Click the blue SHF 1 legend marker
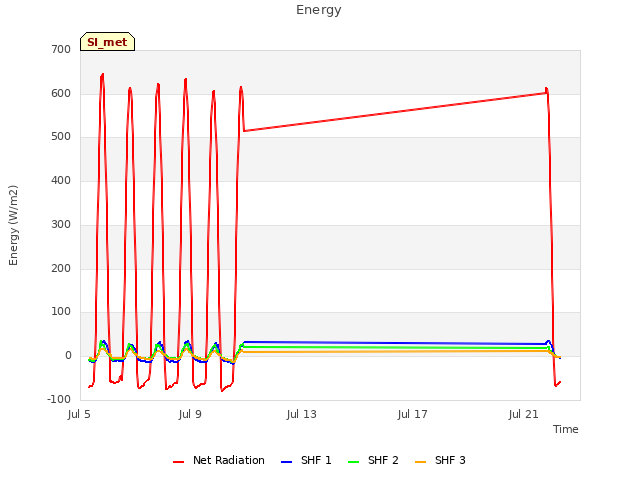The width and height of the screenshot is (640, 480). coord(287,462)
